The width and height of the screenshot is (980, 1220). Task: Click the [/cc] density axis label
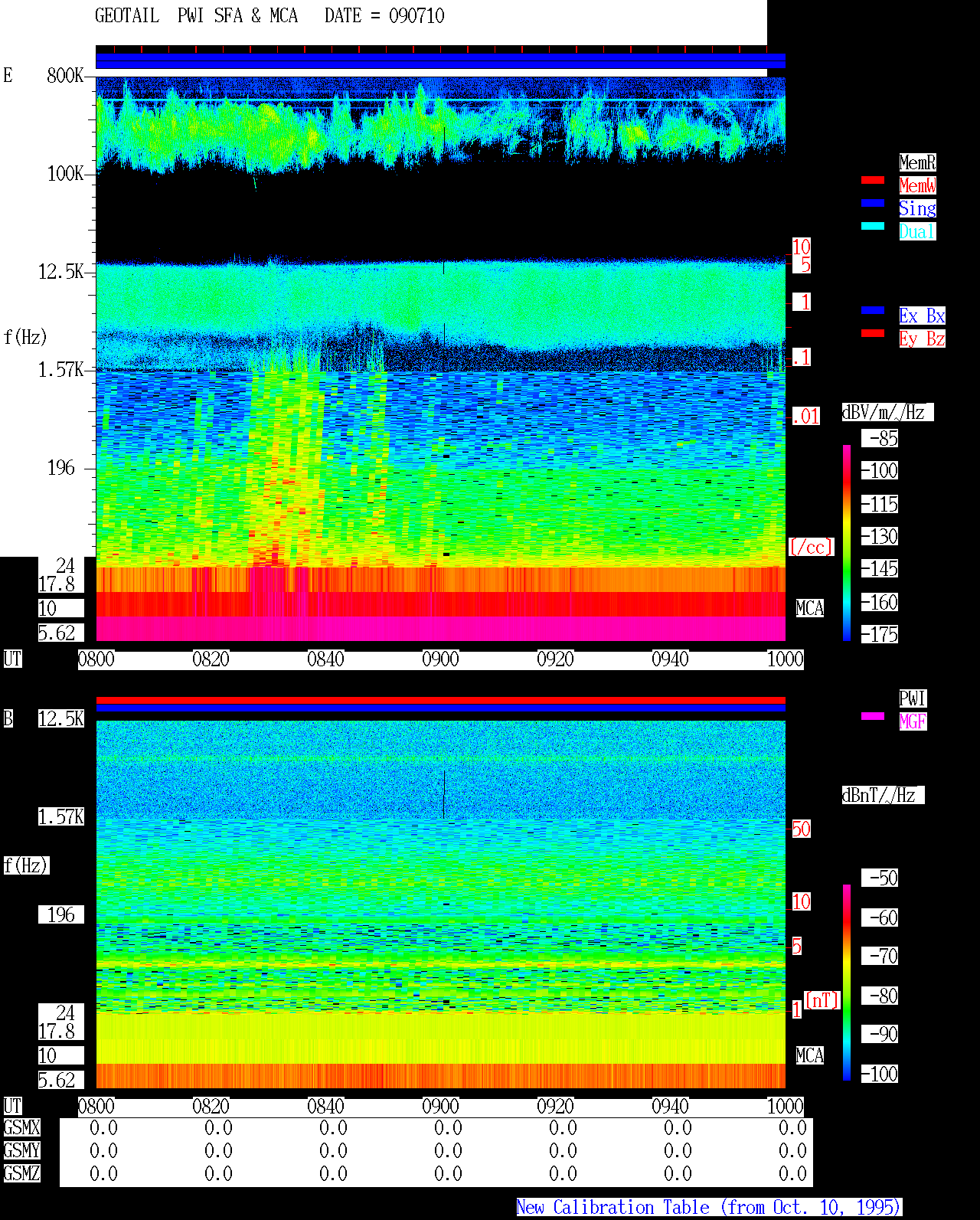tap(811, 548)
